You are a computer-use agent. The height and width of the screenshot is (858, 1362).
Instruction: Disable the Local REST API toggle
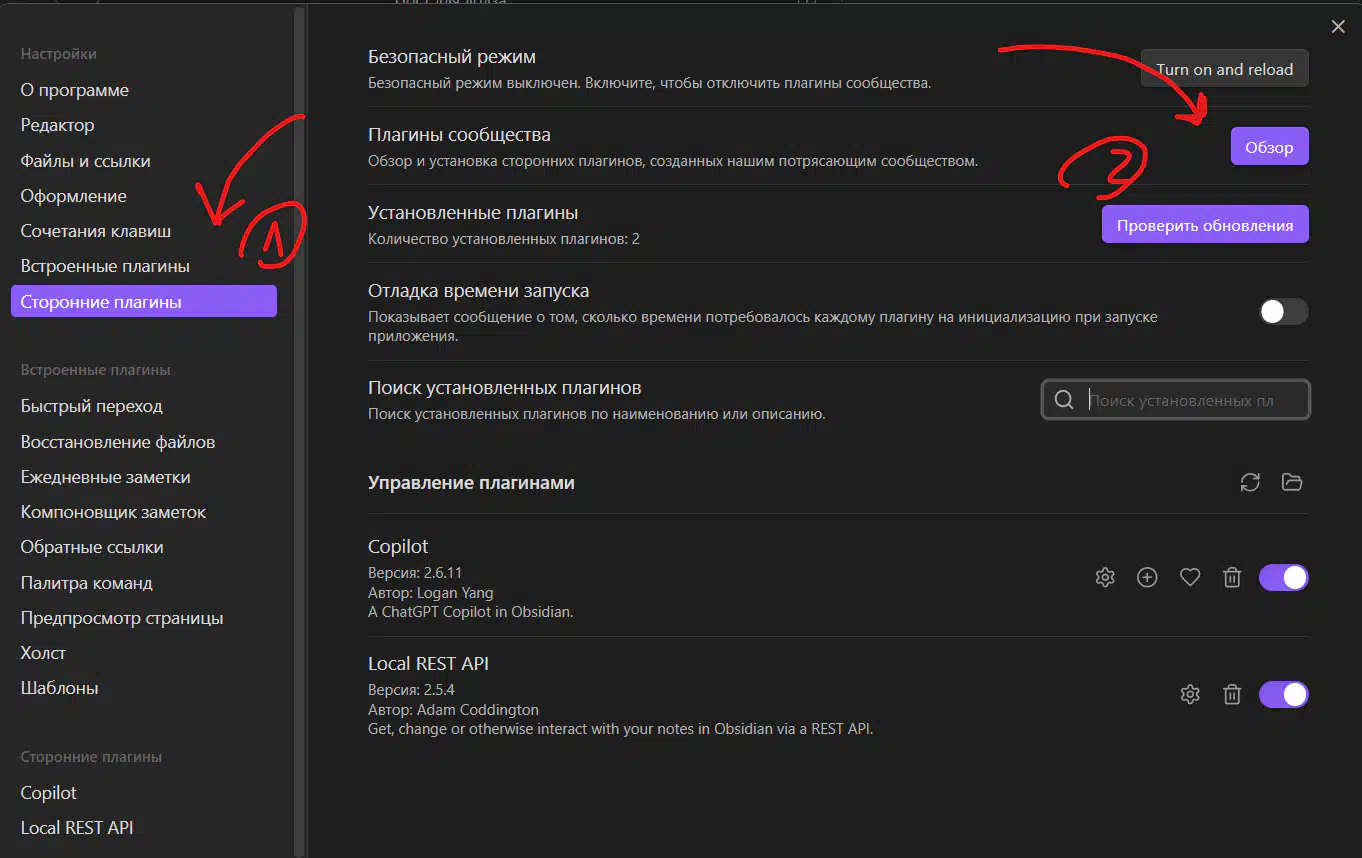tap(1283, 694)
